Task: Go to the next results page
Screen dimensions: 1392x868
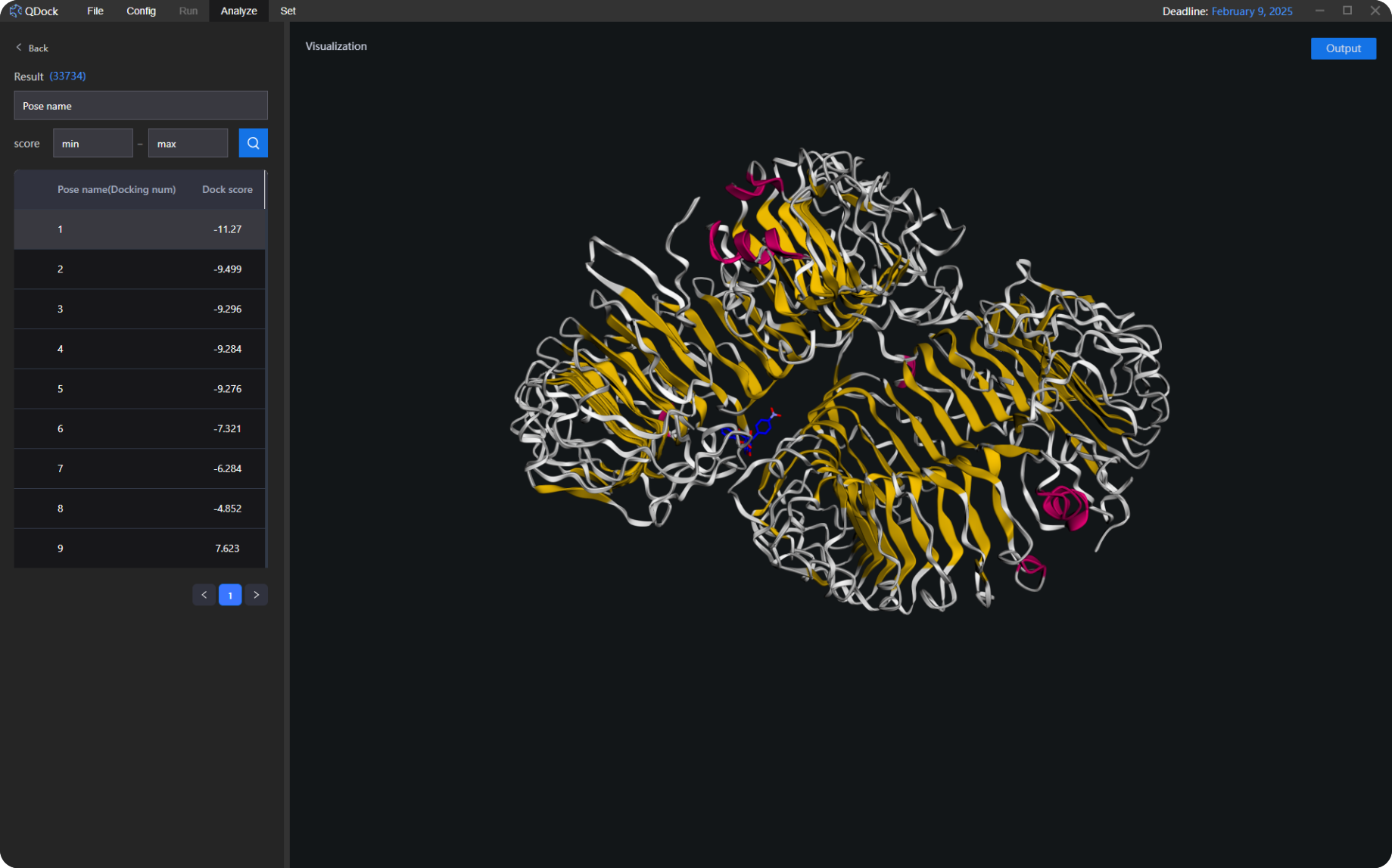Action: [257, 595]
